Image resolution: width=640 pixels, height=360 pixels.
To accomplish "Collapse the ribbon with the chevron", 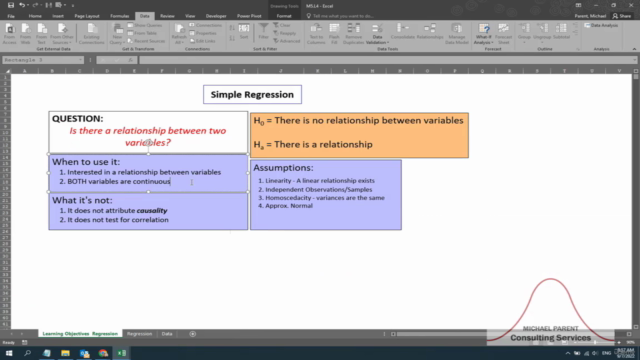I will [634, 49].
